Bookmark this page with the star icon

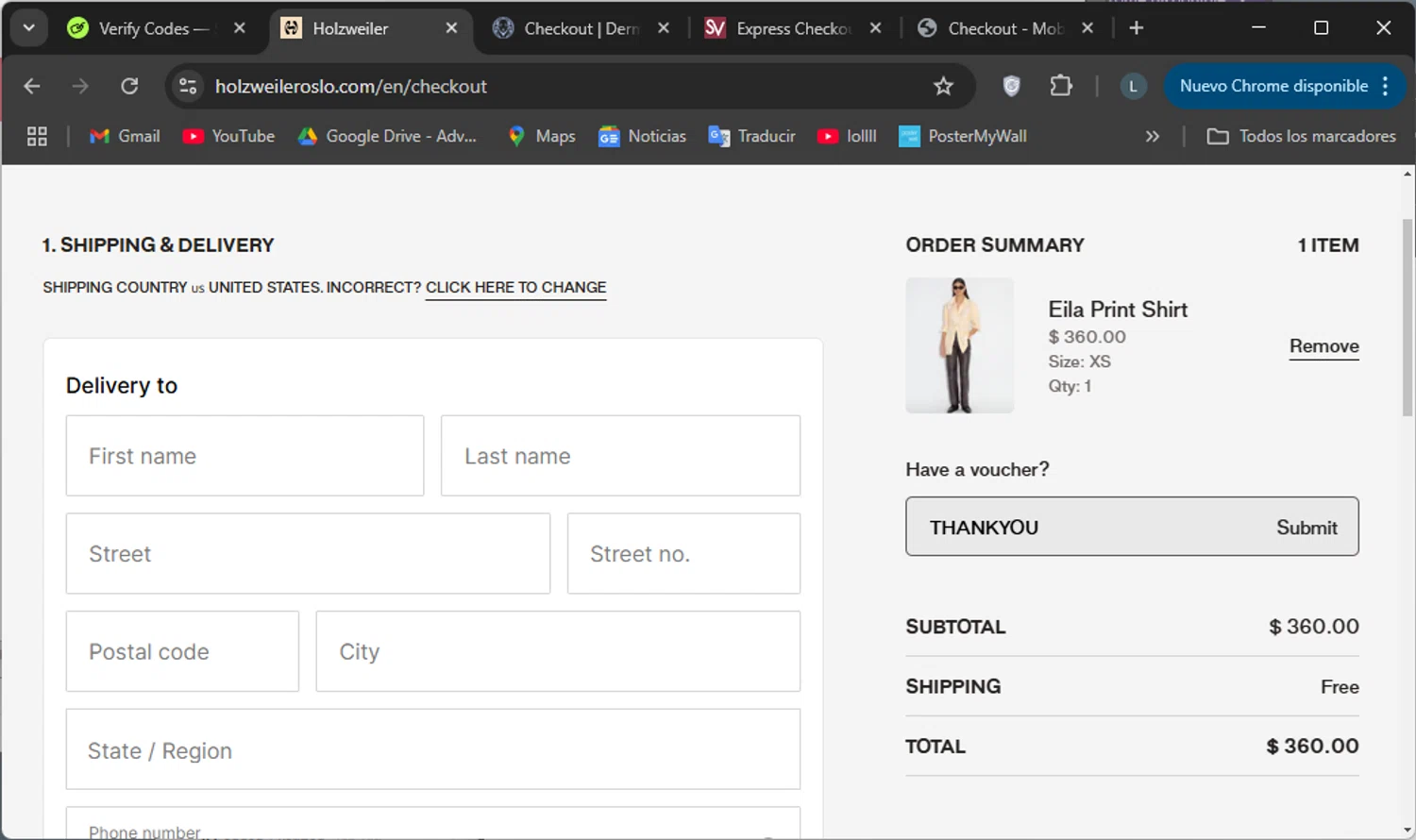943,86
